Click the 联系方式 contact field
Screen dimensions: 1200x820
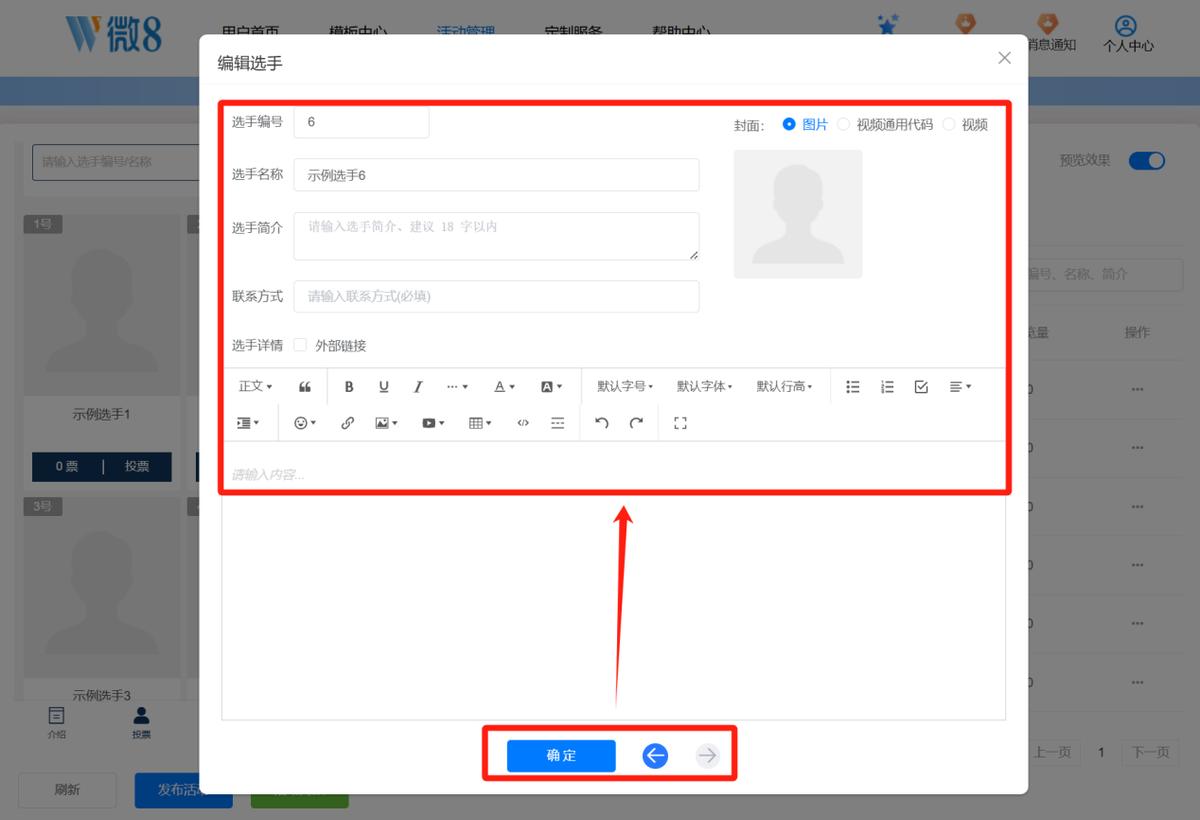pos(496,296)
